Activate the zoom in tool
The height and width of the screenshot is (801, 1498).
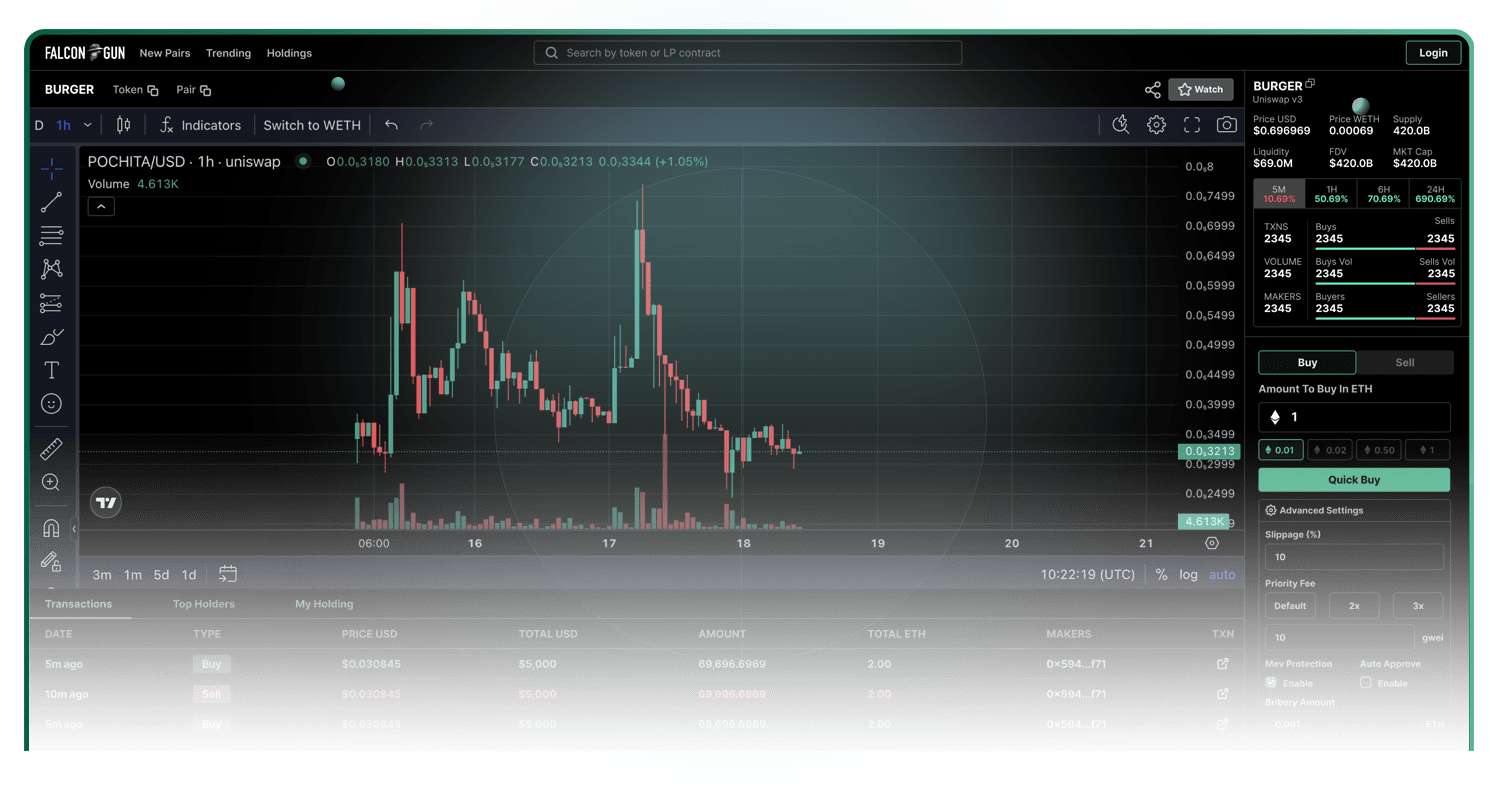coord(51,482)
